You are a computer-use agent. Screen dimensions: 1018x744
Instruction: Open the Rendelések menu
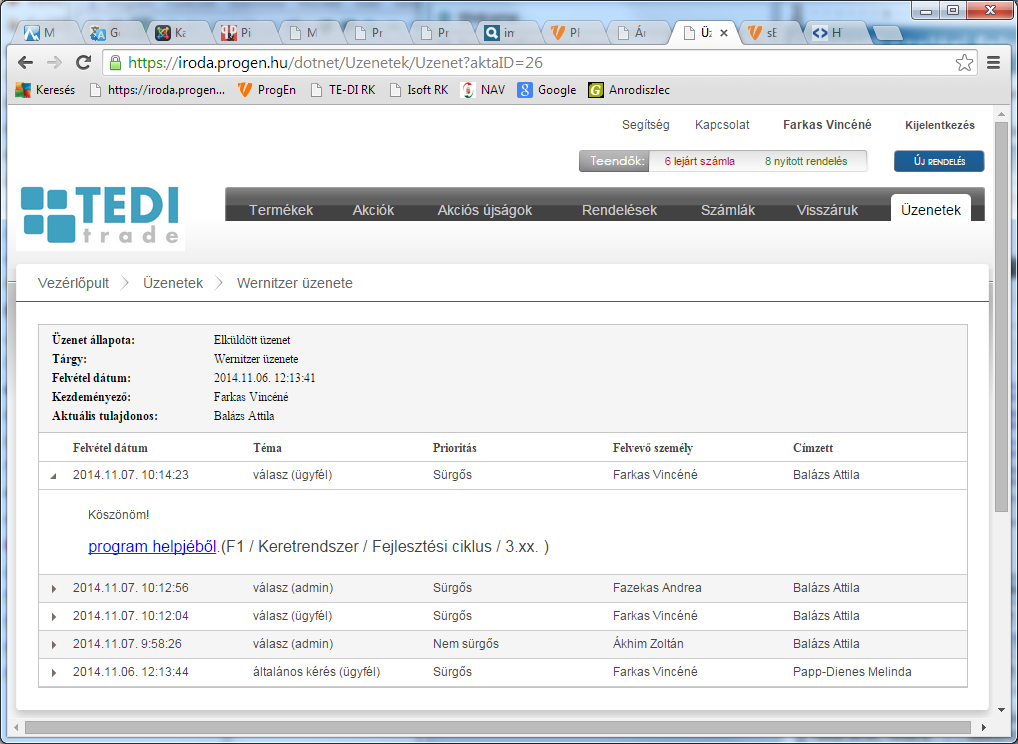coord(619,210)
